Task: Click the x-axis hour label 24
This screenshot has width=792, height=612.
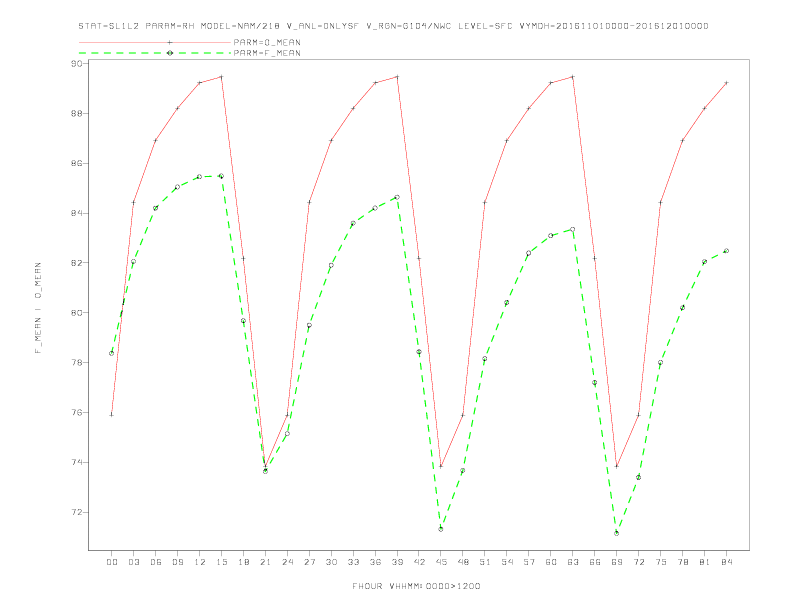Action: [287, 562]
